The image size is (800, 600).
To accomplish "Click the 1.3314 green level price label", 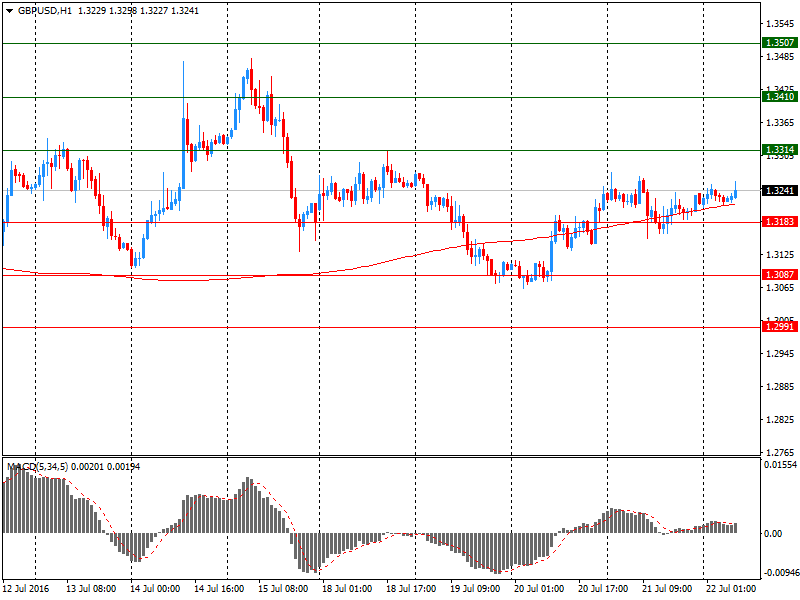I will 780,149.
